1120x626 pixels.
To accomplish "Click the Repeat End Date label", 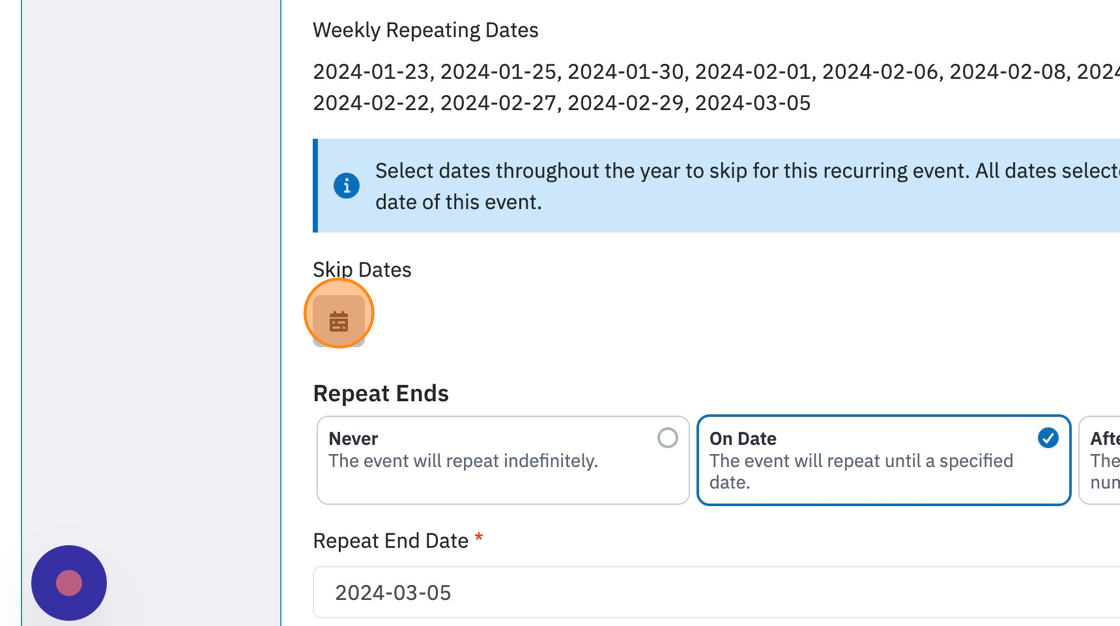I will pos(391,541).
